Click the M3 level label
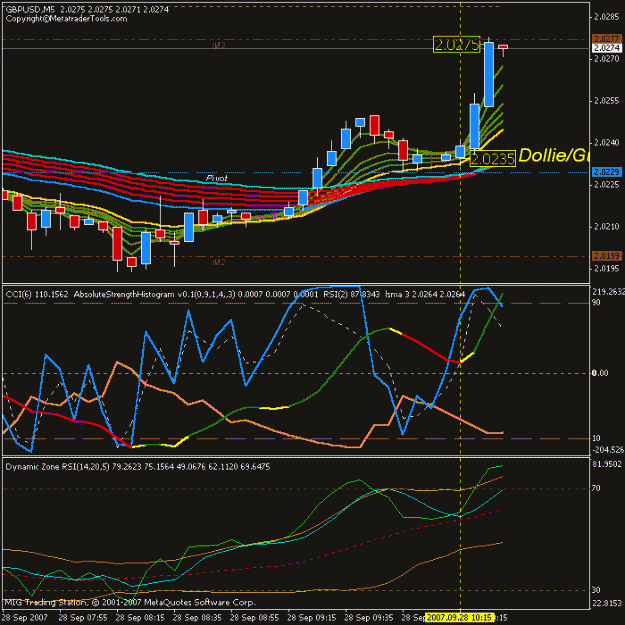Screen dimensions: 625x625 pos(218,45)
